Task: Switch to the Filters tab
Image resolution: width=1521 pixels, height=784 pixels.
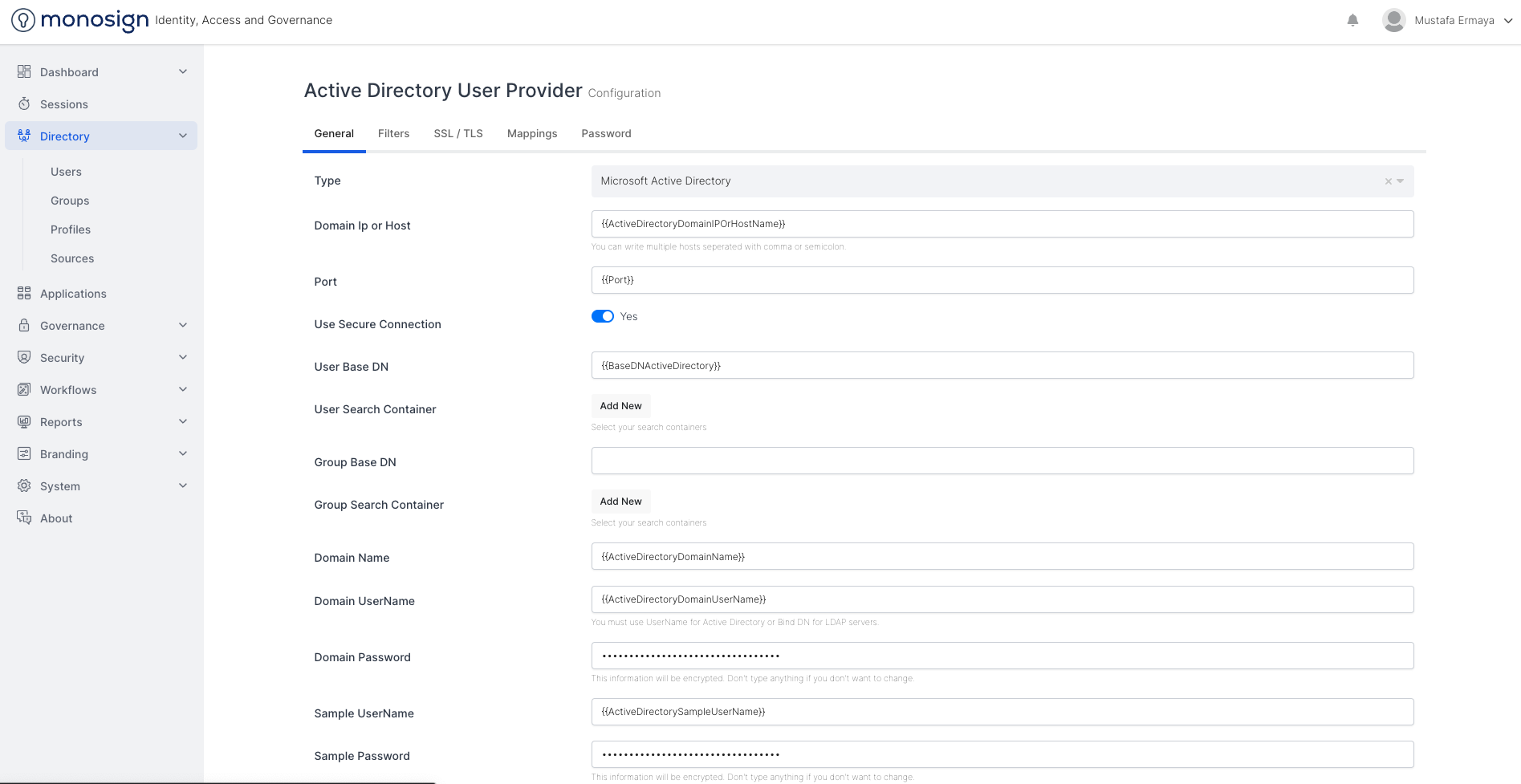Action: (x=393, y=133)
